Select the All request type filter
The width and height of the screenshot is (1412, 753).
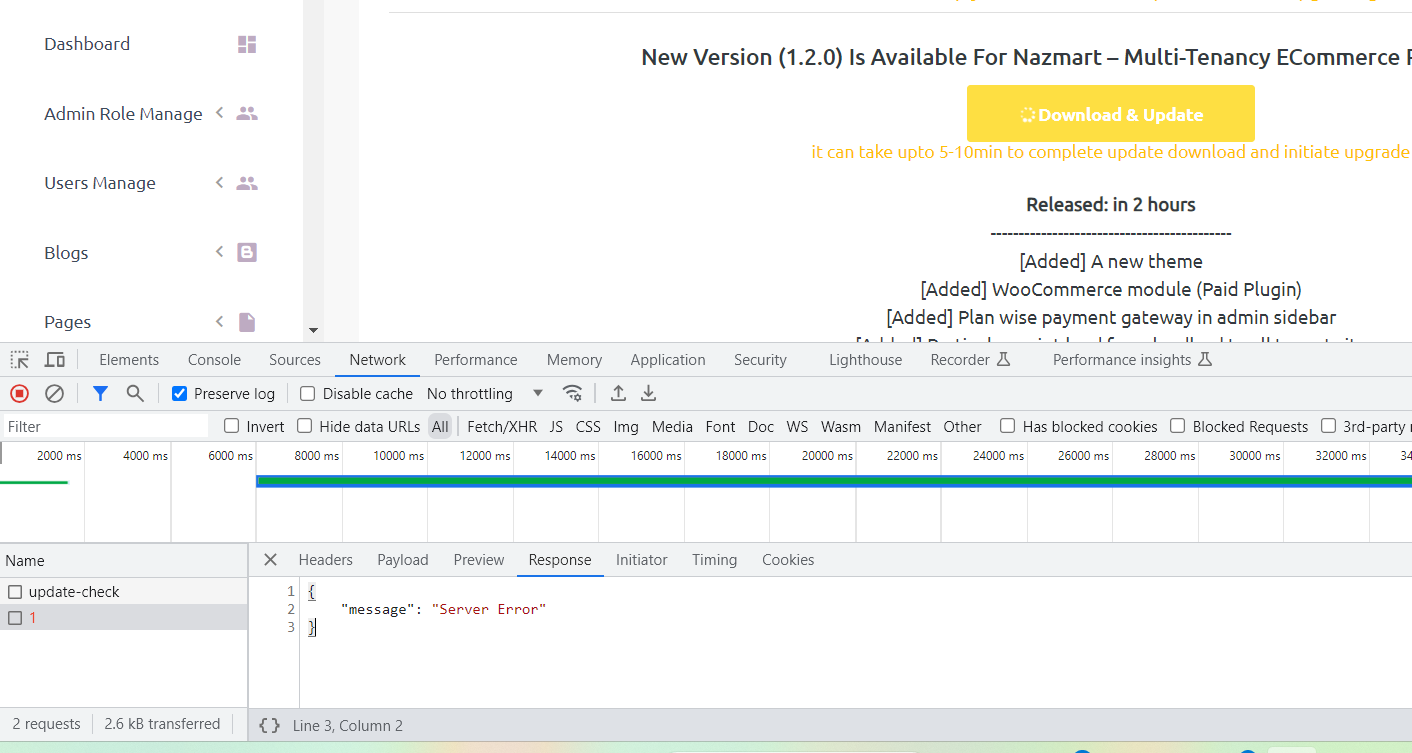(x=440, y=426)
